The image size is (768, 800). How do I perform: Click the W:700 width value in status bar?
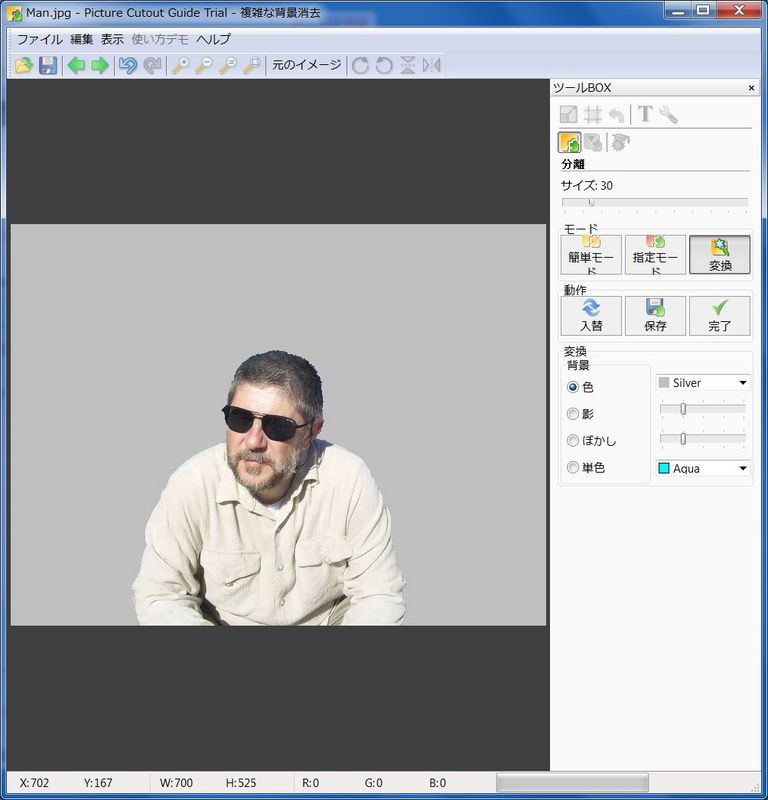coord(176,783)
